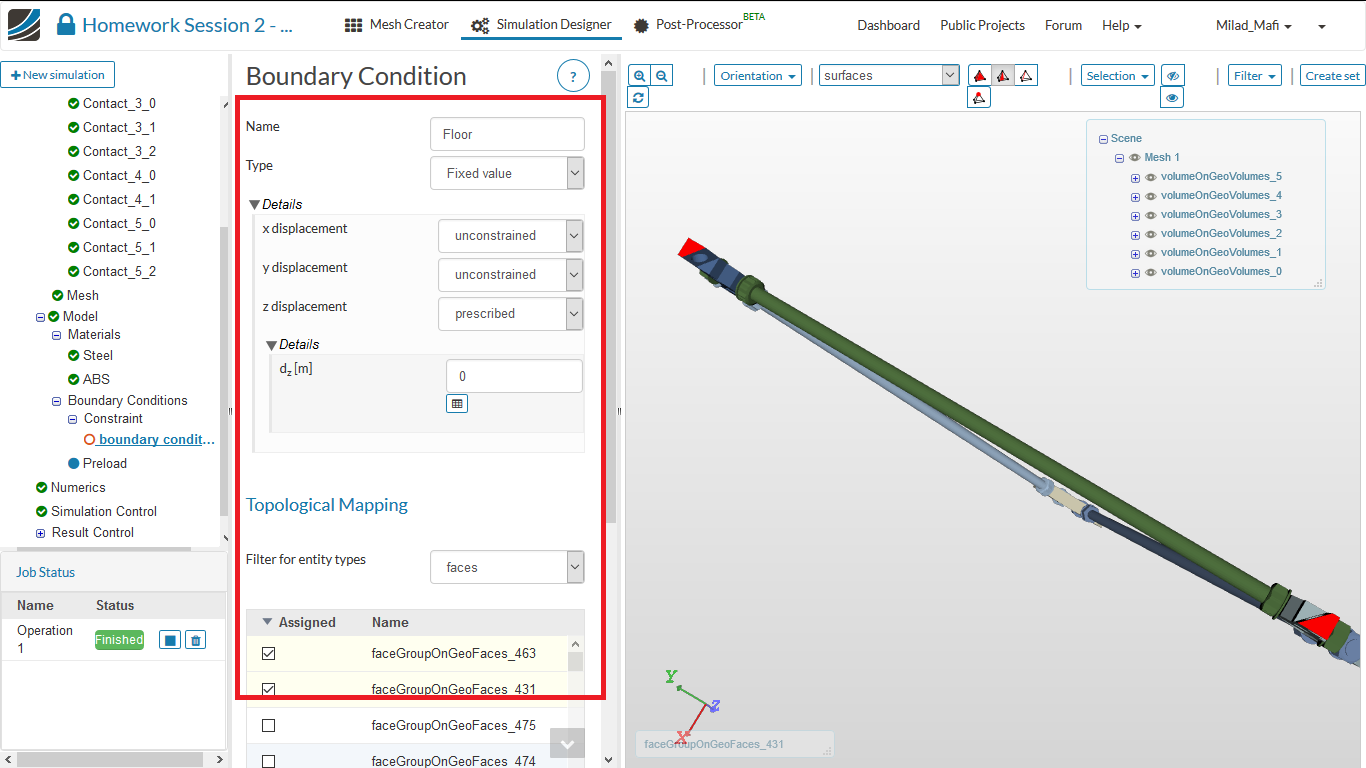Select the wireframe render mode icon
Image resolution: width=1366 pixels, height=768 pixels.
1026,75
